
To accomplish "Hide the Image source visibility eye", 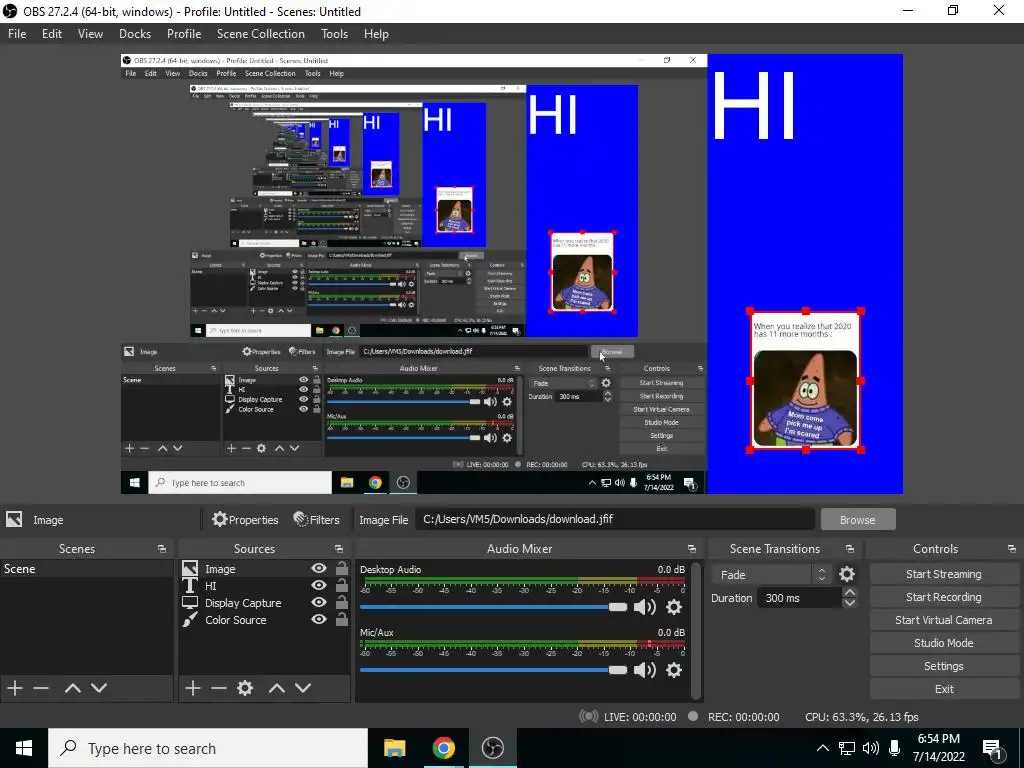I will tap(319, 569).
